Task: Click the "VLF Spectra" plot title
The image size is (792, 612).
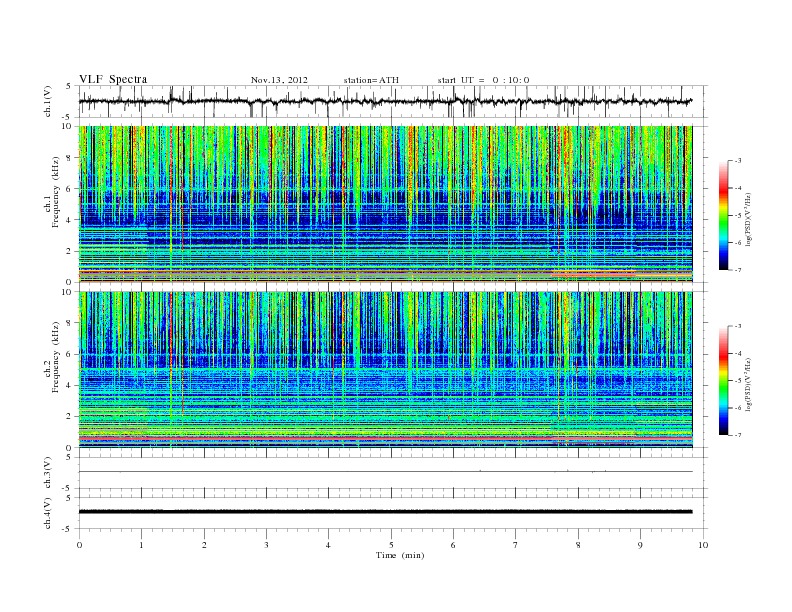Action: [113, 79]
